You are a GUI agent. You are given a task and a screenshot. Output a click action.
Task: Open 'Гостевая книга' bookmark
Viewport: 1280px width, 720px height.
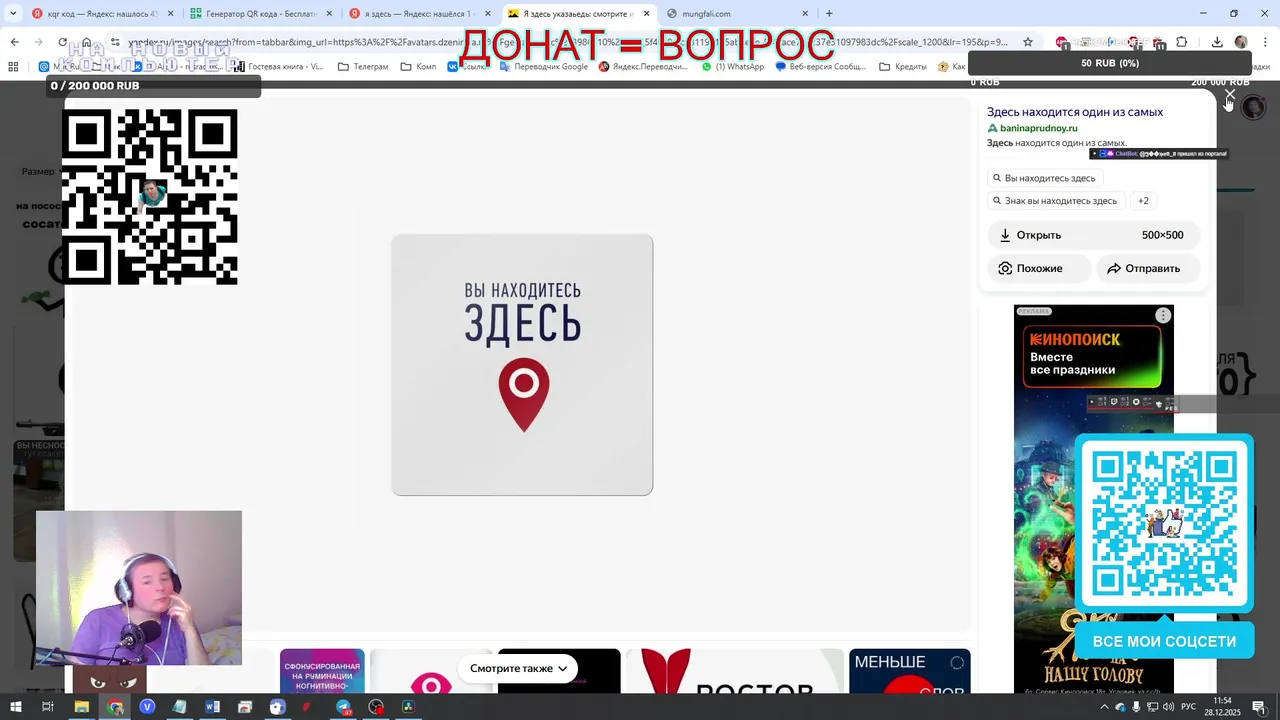(278, 67)
